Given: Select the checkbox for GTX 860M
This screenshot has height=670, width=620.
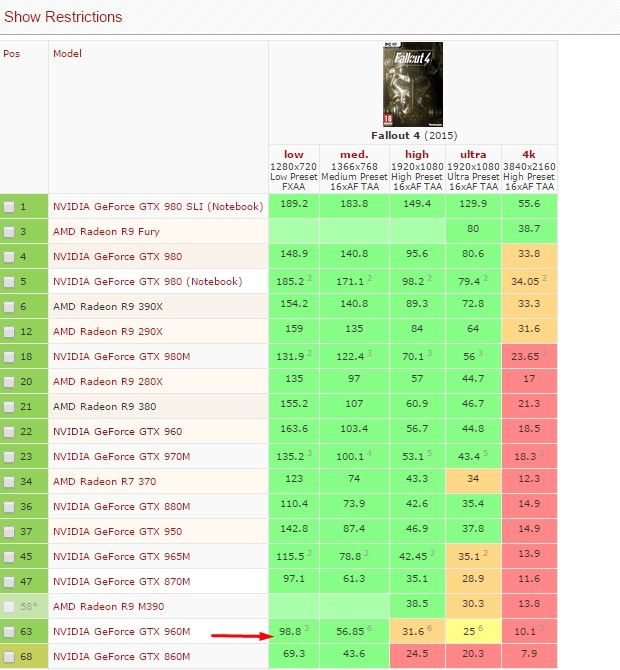Looking at the screenshot, I should (x=9, y=657).
